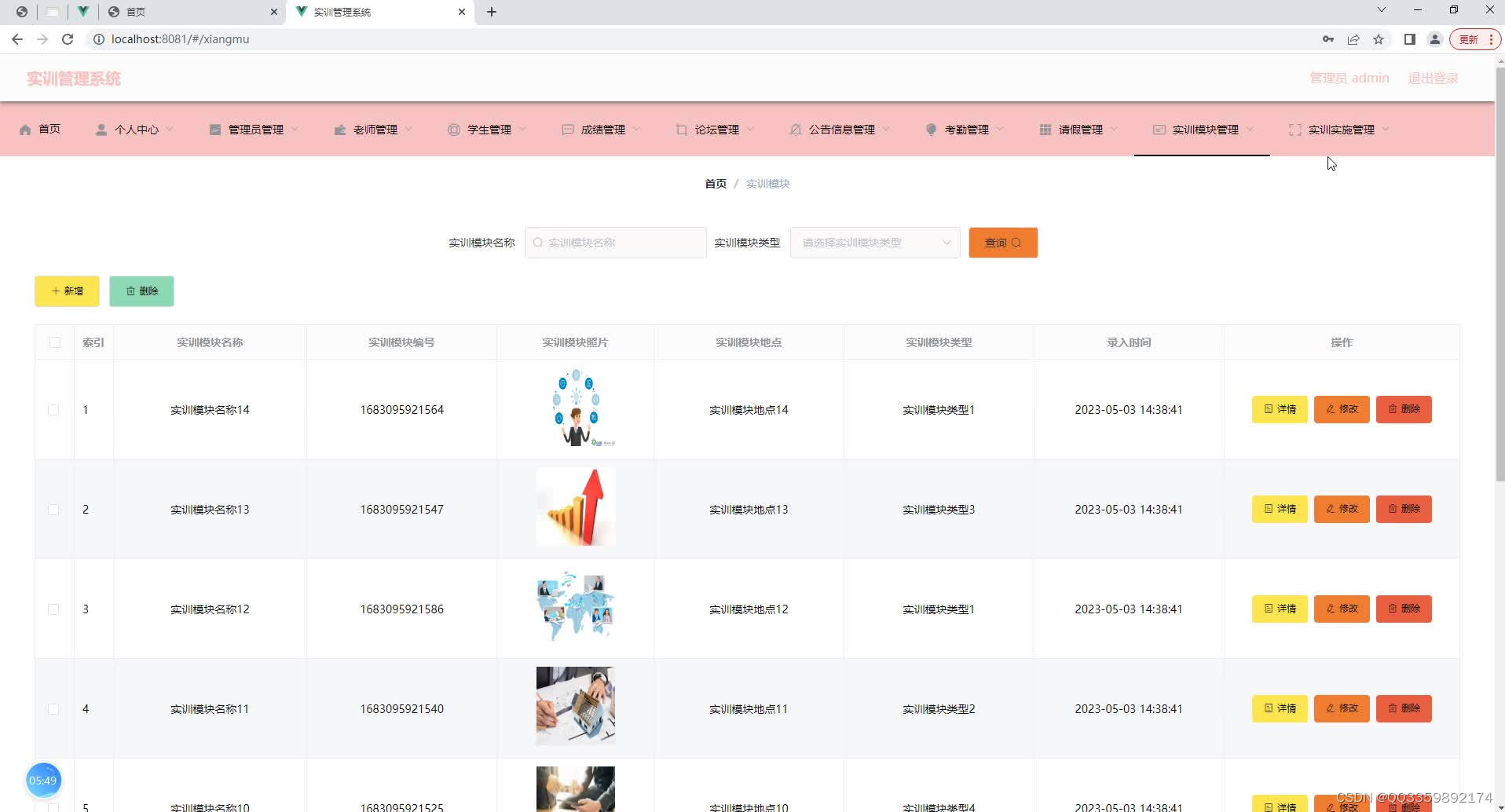Expand the 管理员管理 menu
Image resolution: width=1505 pixels, height=812 pixels.
tap(254, 130)
